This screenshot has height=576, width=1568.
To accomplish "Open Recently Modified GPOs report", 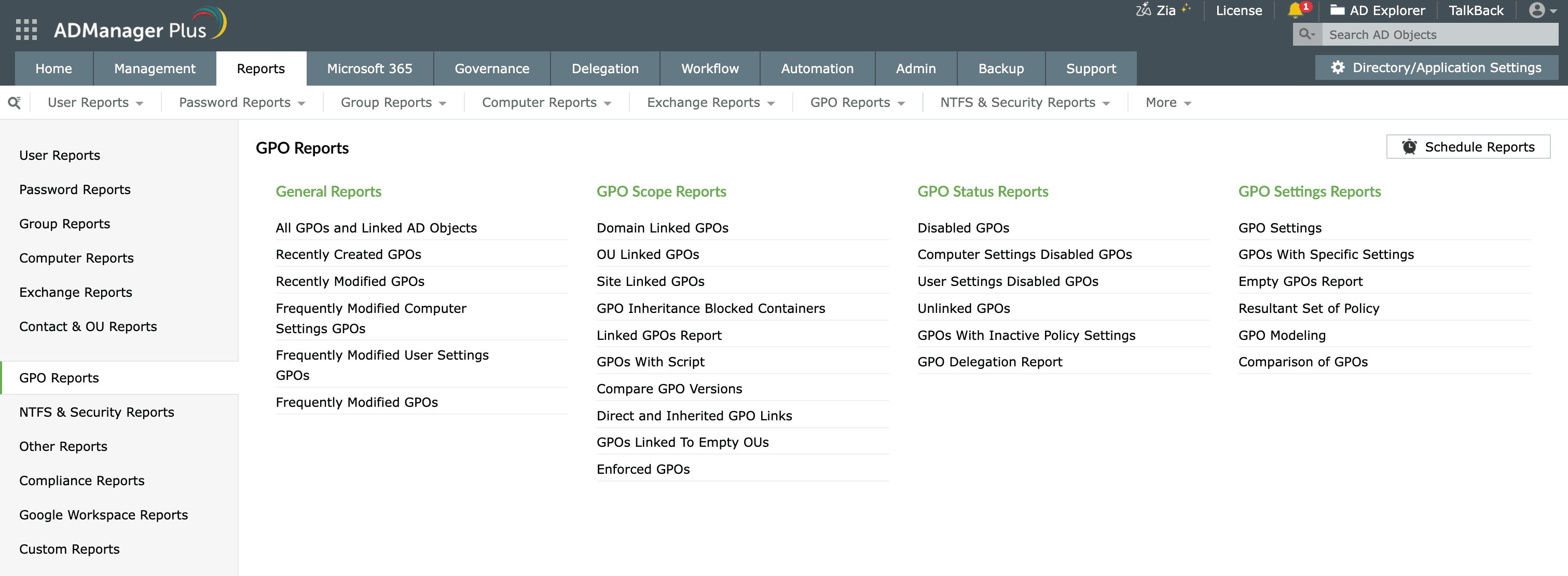I will coord(350,281).
